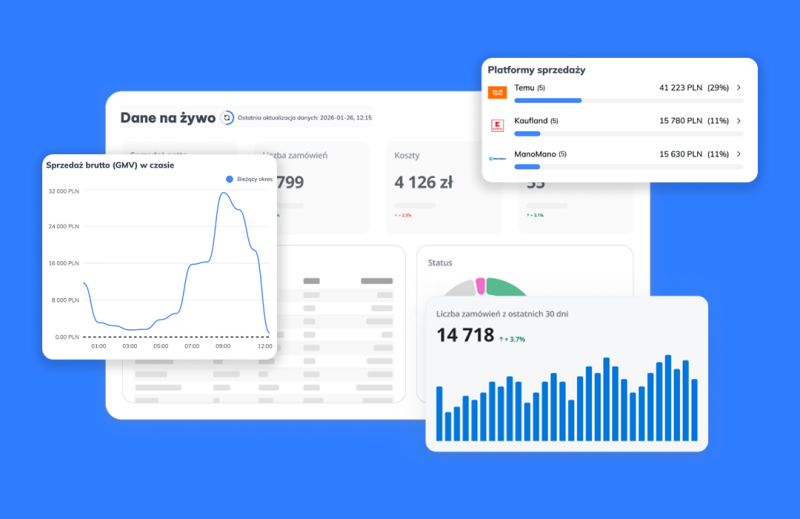Expand the ManoMano platform row chevron
Screen dimensions: 800x519
pyautogui.click(x=738, y=154)
